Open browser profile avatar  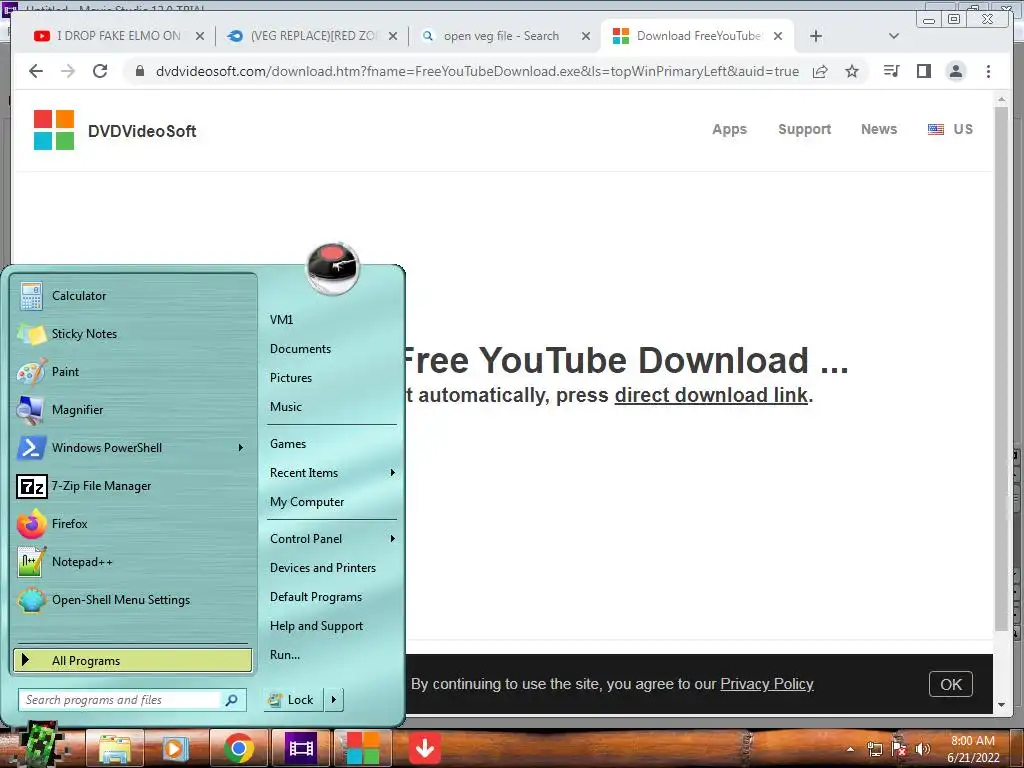(x=955, y=71)
